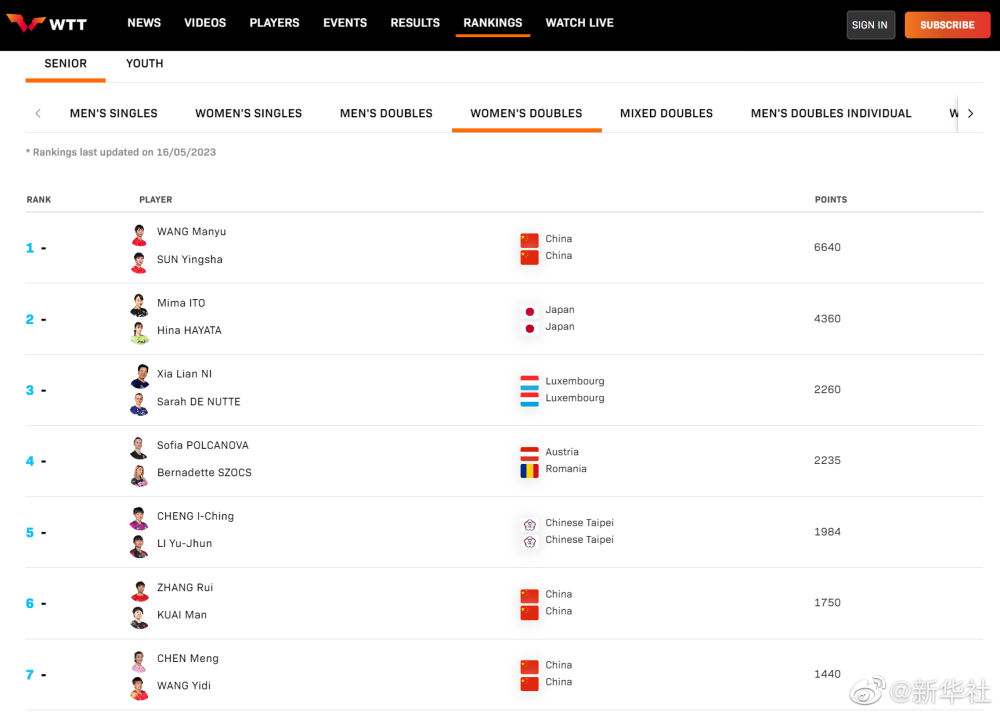The image size is (1000, 716).
Task: Click the 1440 points value
Action: [827, 674]
